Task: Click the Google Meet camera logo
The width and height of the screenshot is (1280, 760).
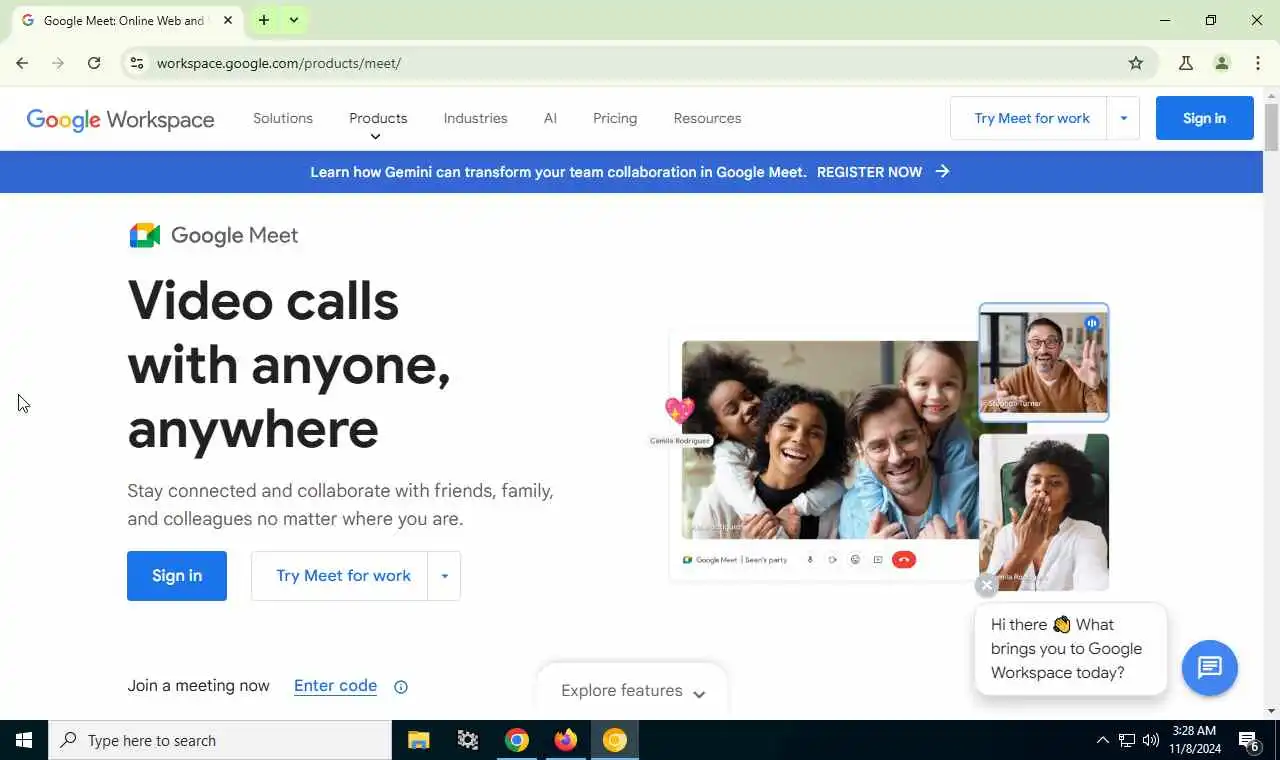Action: coord(144,235)
